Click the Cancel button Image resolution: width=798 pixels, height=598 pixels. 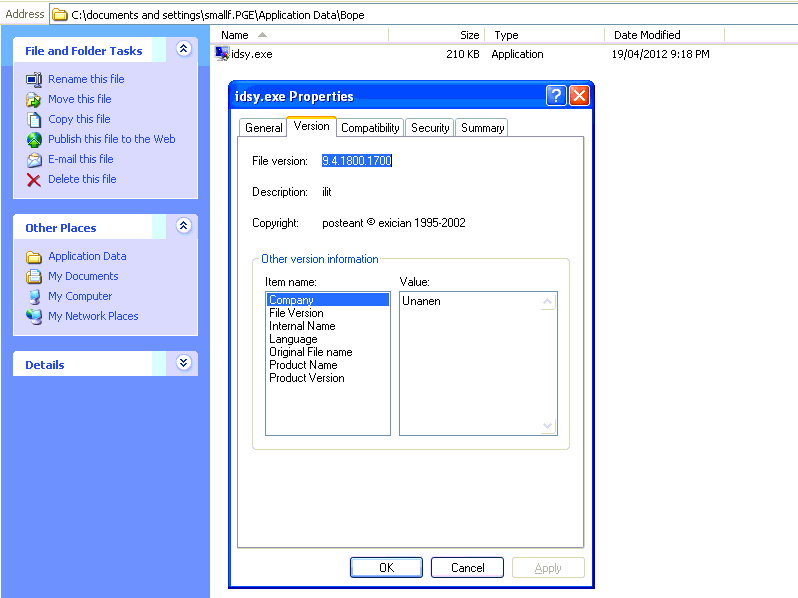click(467, 567)
